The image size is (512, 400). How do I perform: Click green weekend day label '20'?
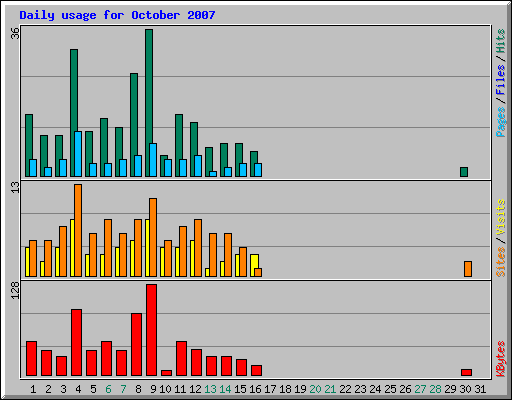point(315,389)
